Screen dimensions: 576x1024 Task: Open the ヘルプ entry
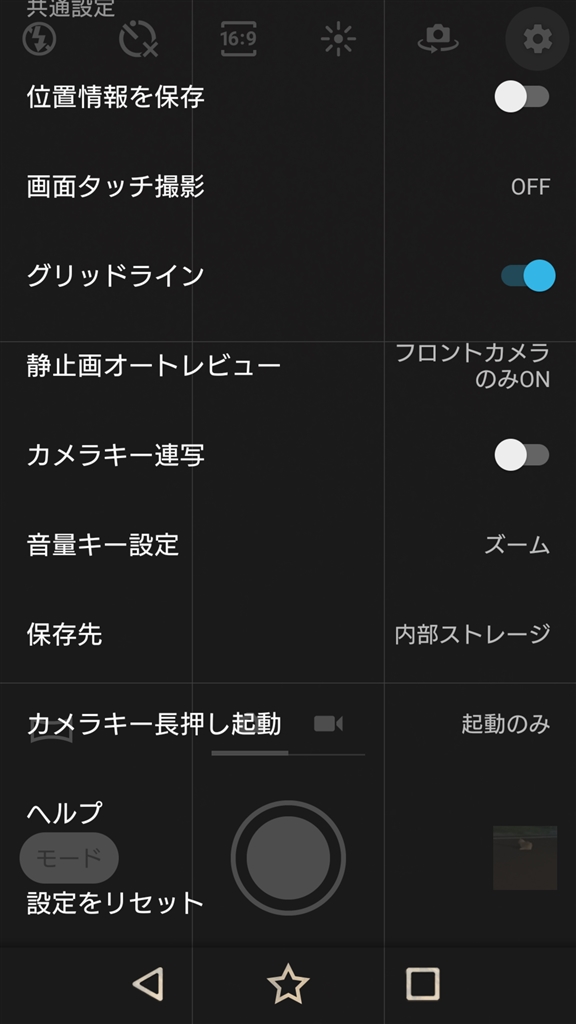tap(288, 813)
